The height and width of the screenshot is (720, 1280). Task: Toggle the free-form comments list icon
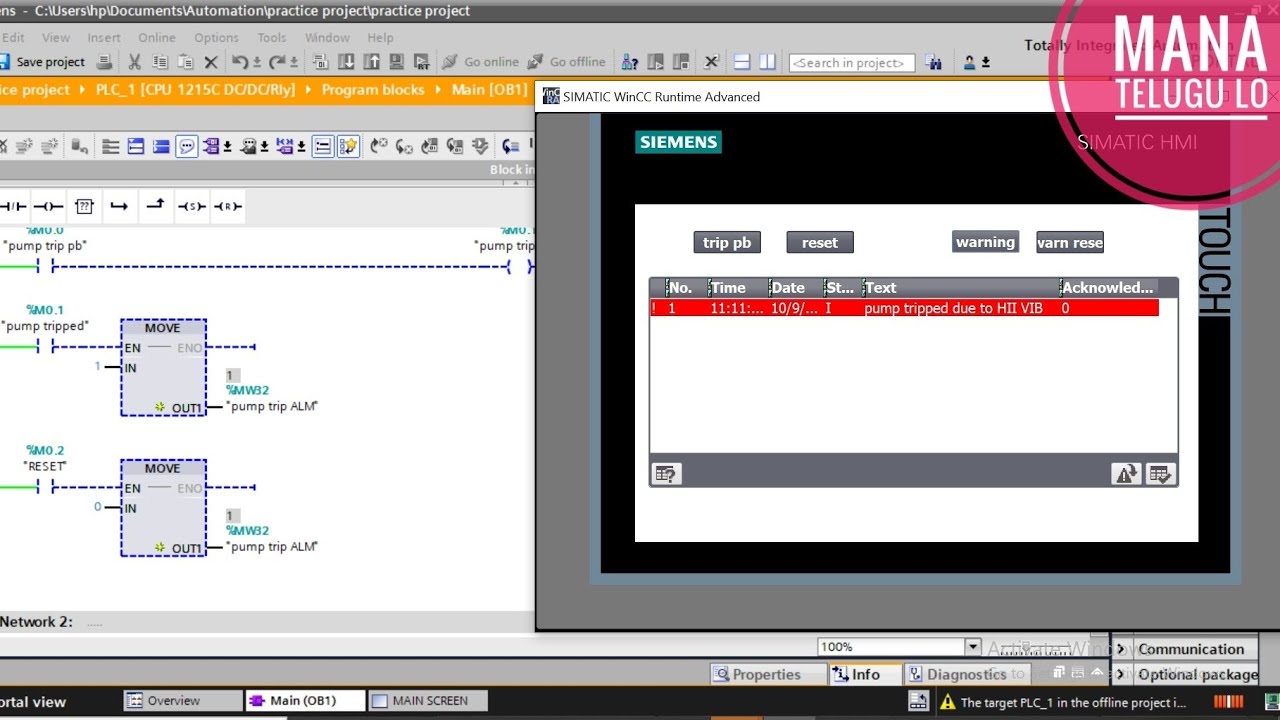point(323,146)
